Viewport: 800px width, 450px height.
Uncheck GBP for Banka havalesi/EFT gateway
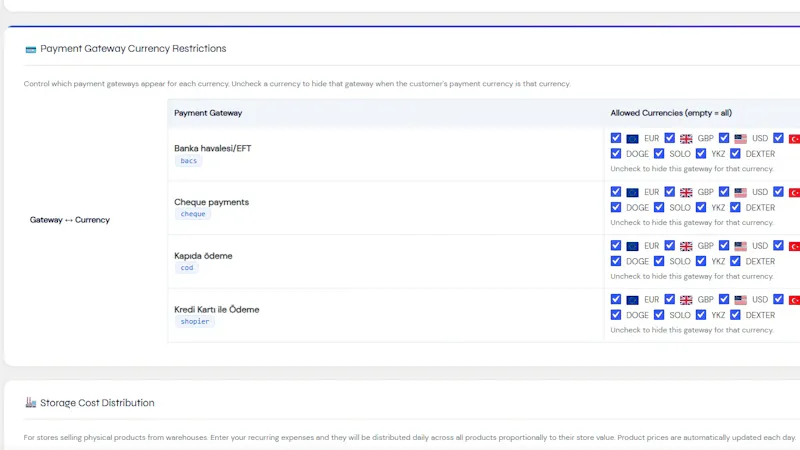click(669, 138)
